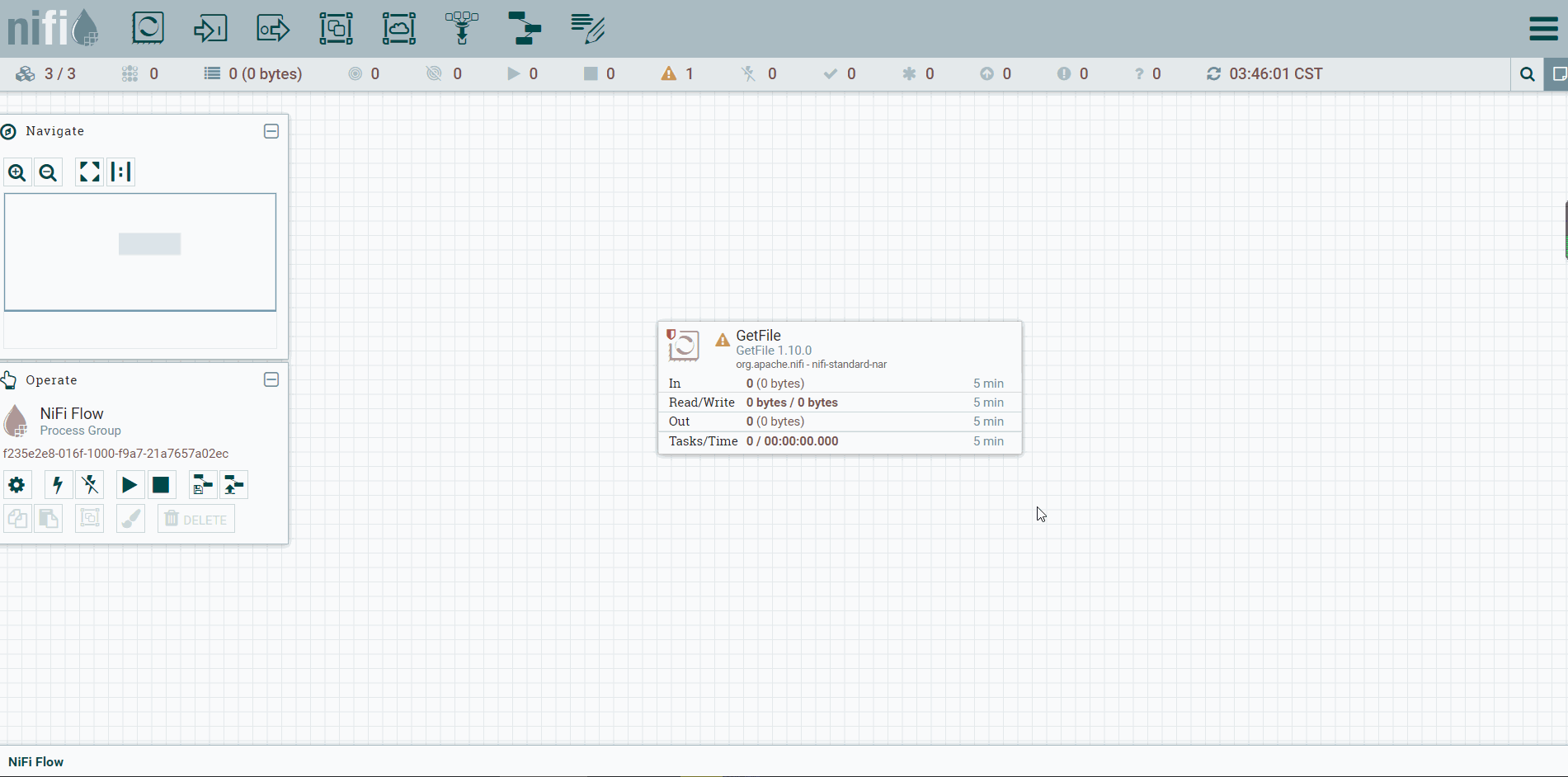Select the Template toolbar icon
The height and width of the screenshot is (777, 1568).
click(525, 28)
